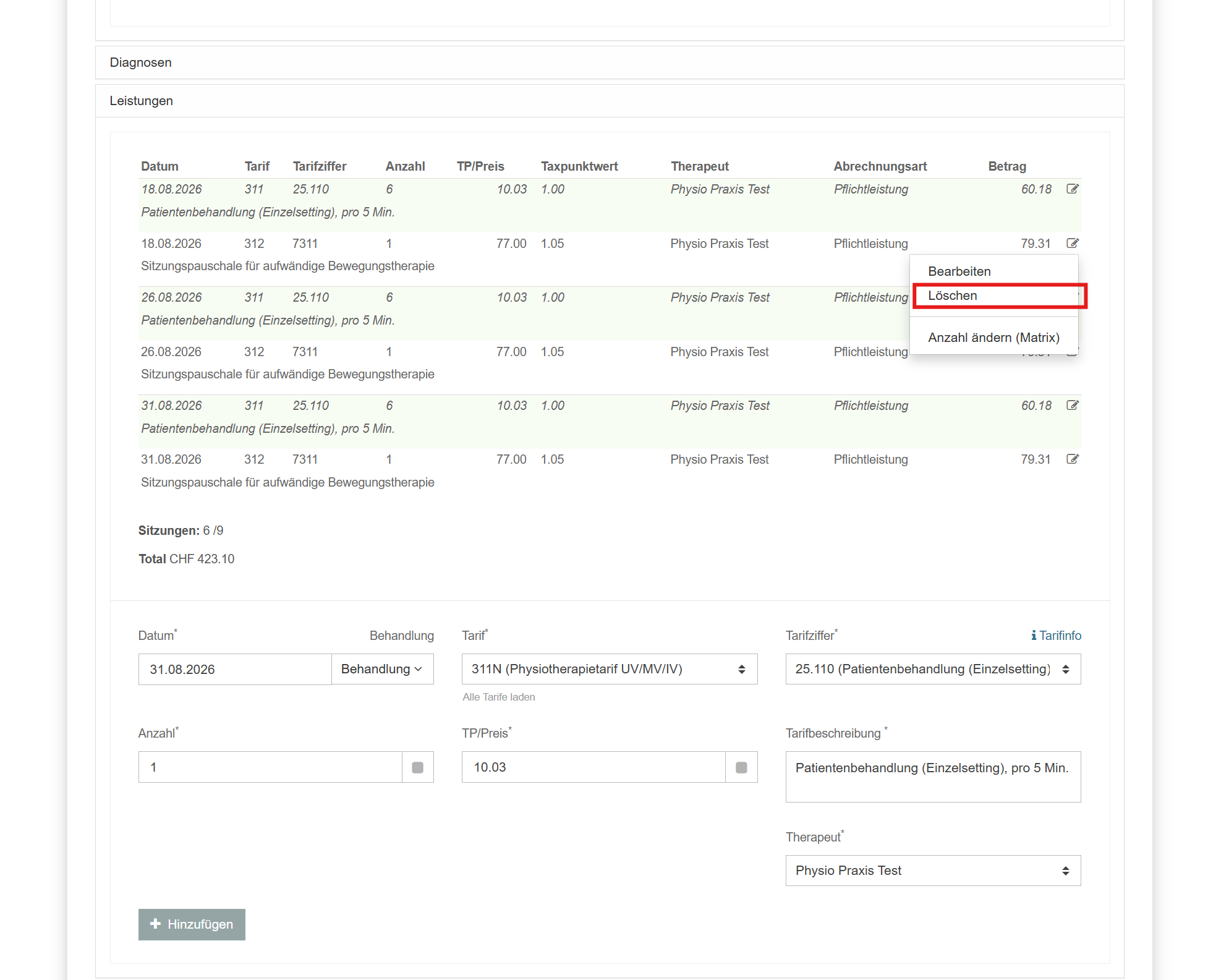Toggle the square button beside the Anzahl field

click(x=418, y=767)
